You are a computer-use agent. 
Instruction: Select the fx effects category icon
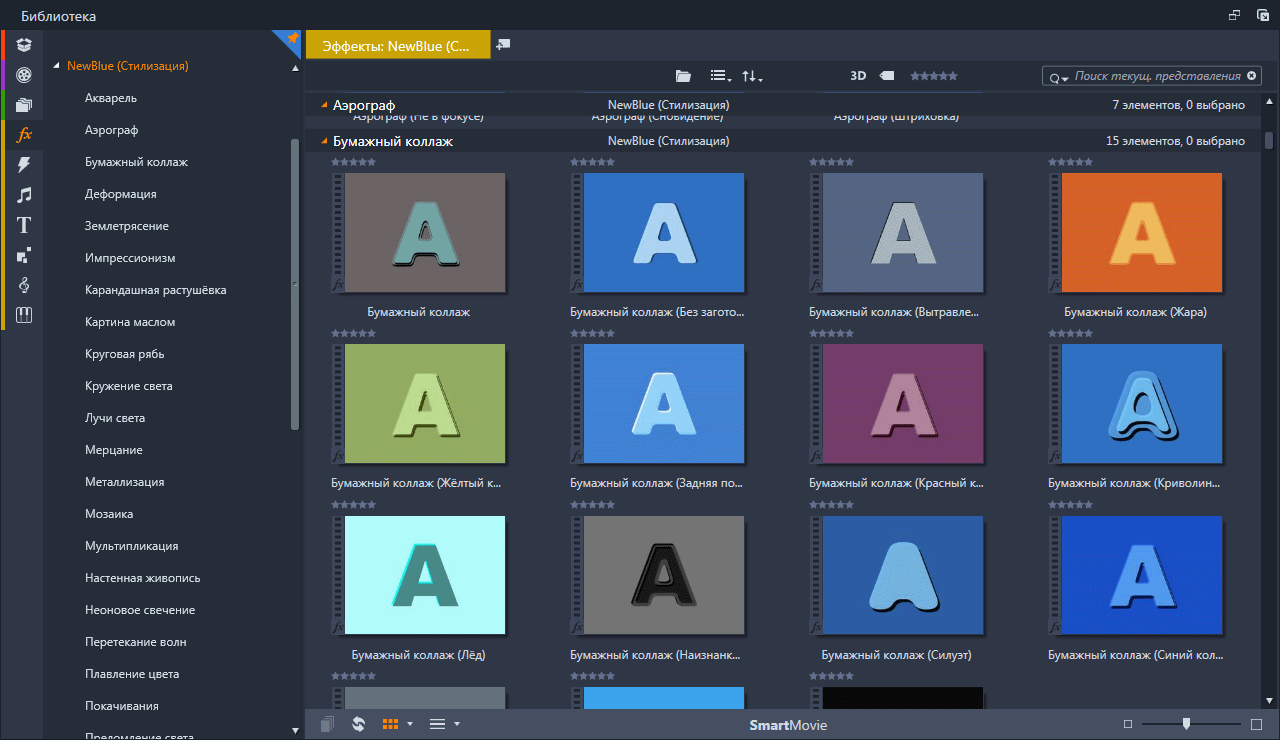[x=25, y=134]
